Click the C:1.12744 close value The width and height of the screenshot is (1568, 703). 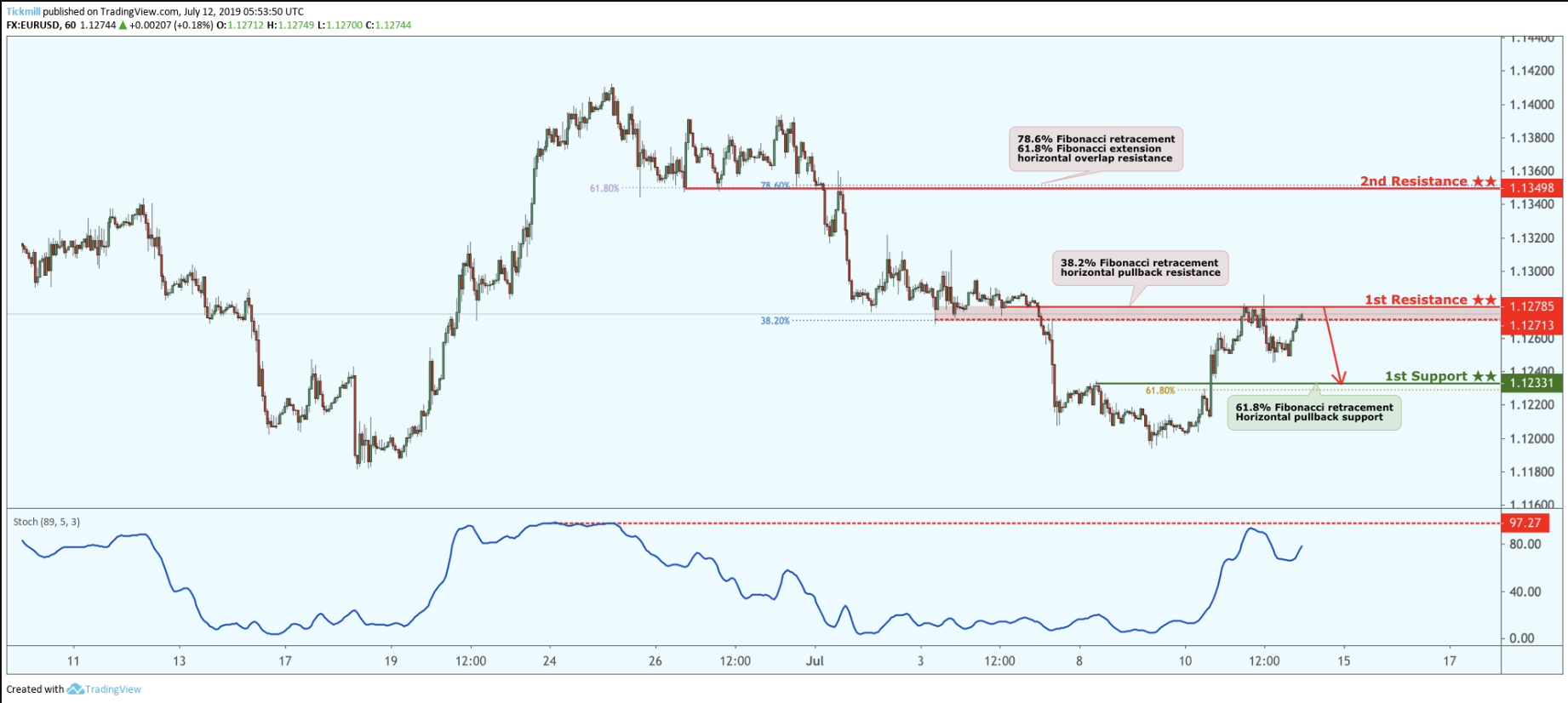coord(388,26)
